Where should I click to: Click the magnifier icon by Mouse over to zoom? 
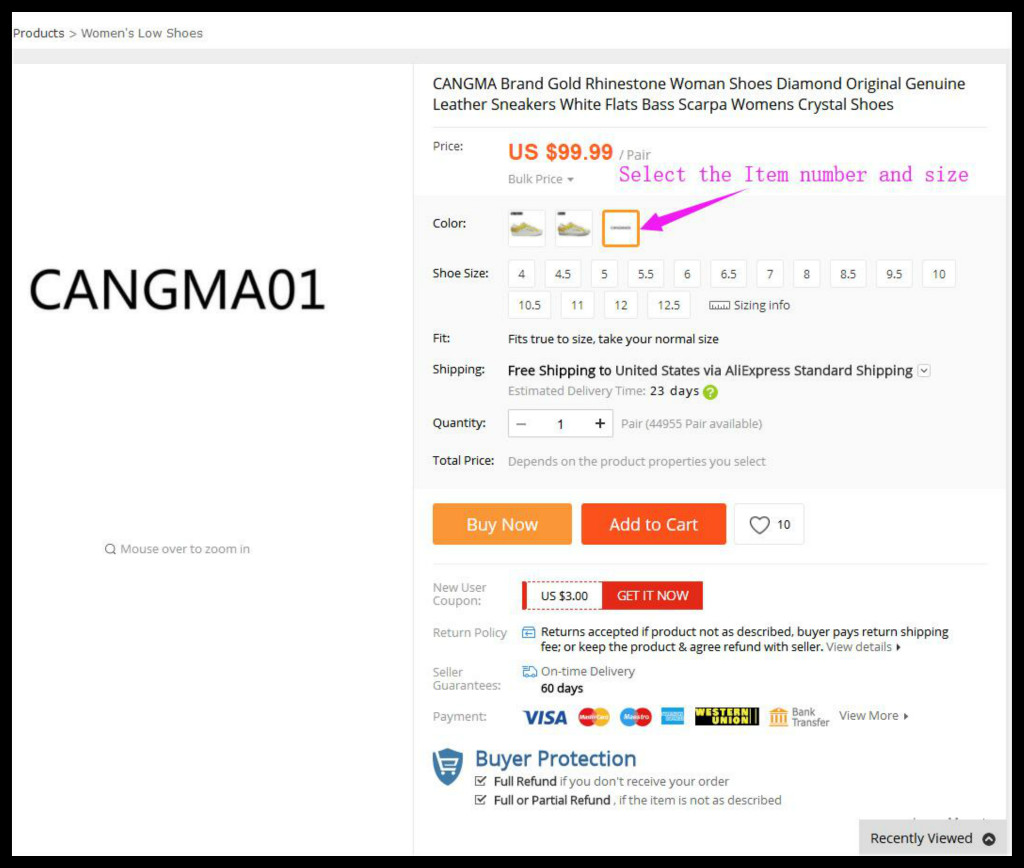[x=110, y=549]
